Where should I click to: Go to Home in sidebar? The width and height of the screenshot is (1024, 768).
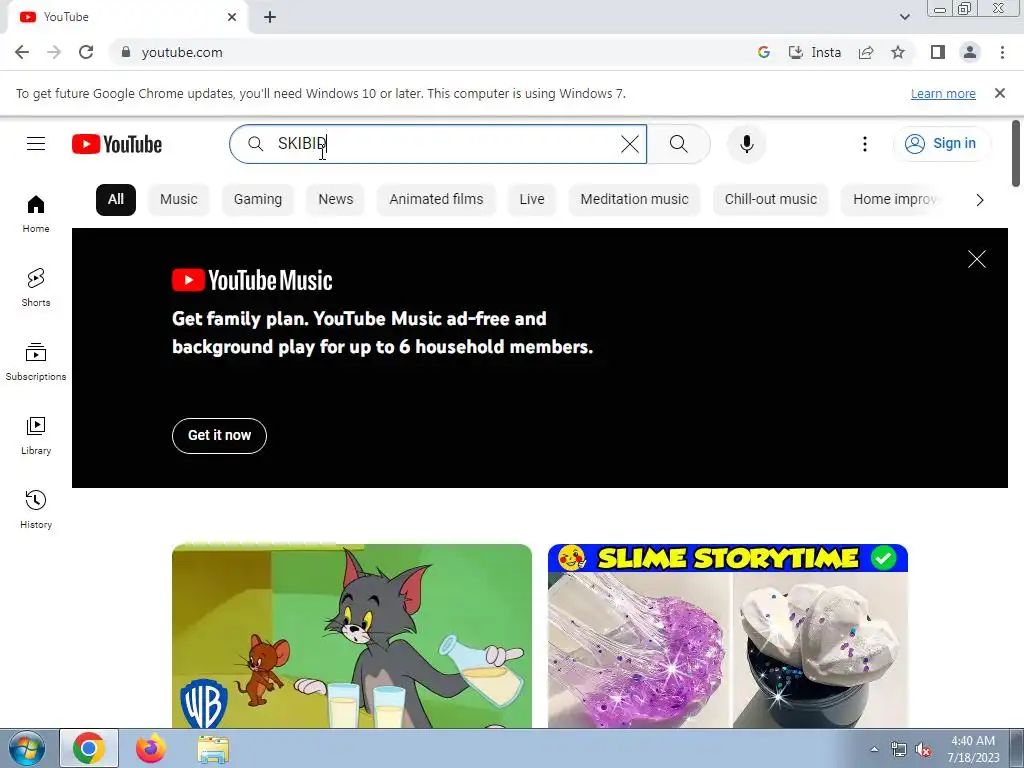[36, 214]
